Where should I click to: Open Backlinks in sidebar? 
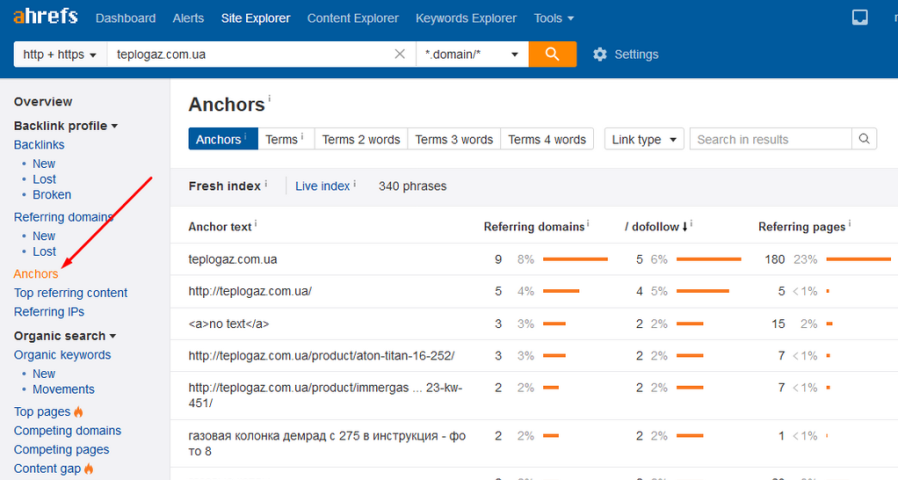coord(39,145)
